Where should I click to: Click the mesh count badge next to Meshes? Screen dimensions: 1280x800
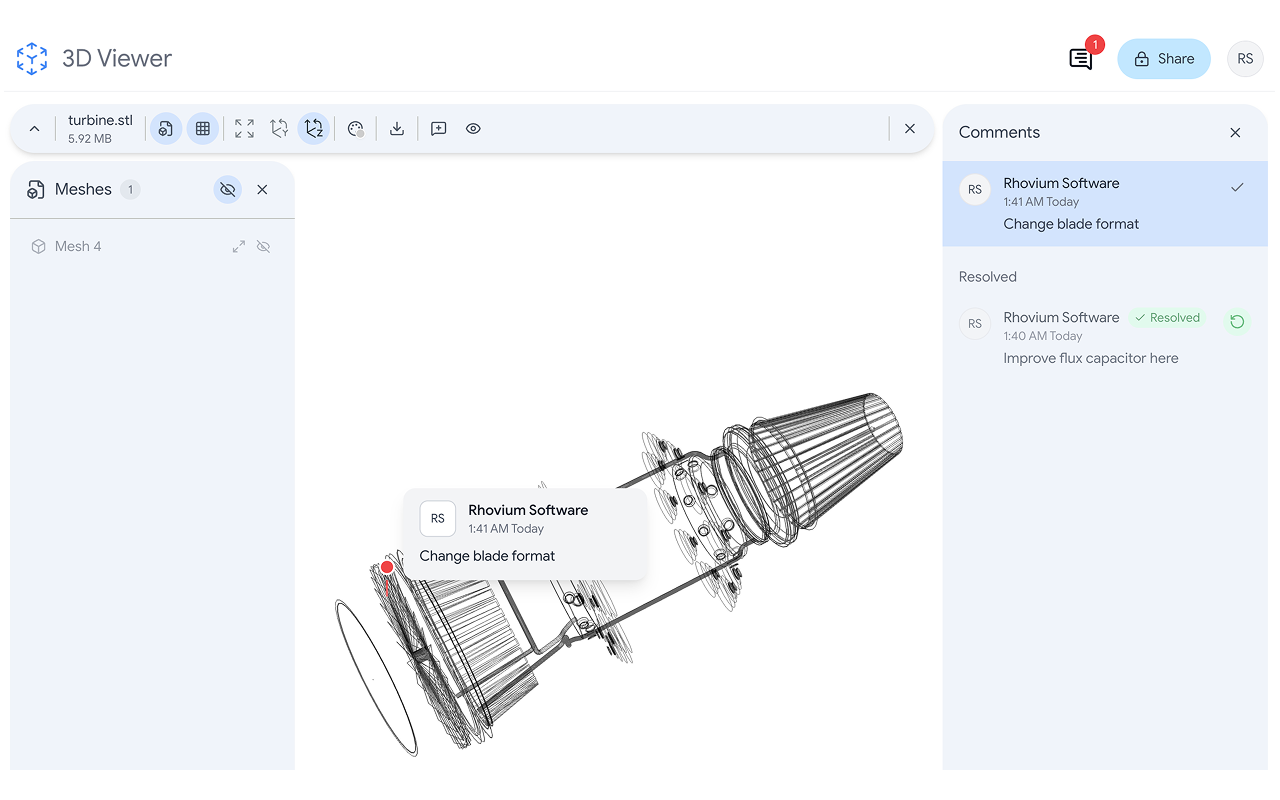pos(130,190)
